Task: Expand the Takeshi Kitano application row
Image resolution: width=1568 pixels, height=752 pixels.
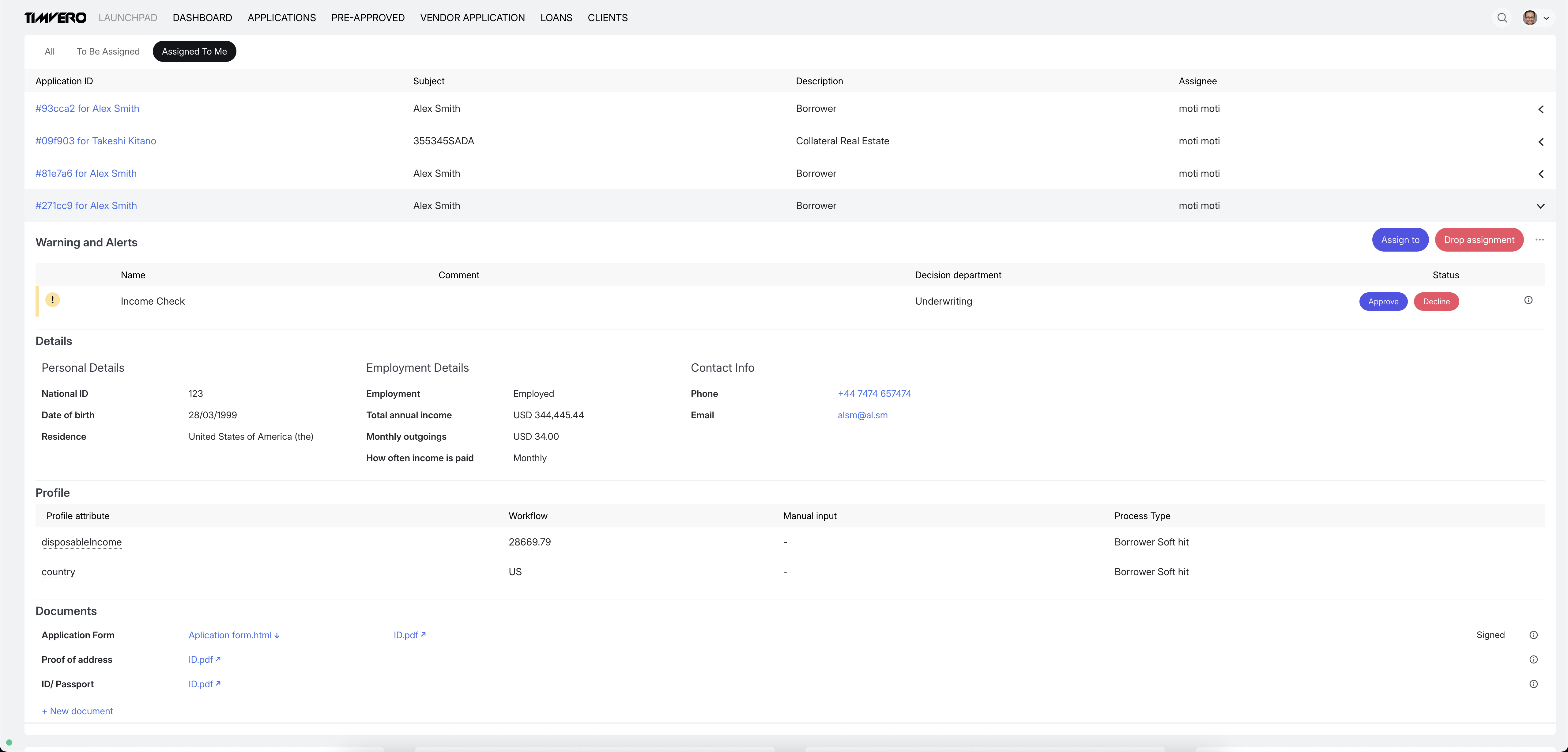Action: (1541, 142)
